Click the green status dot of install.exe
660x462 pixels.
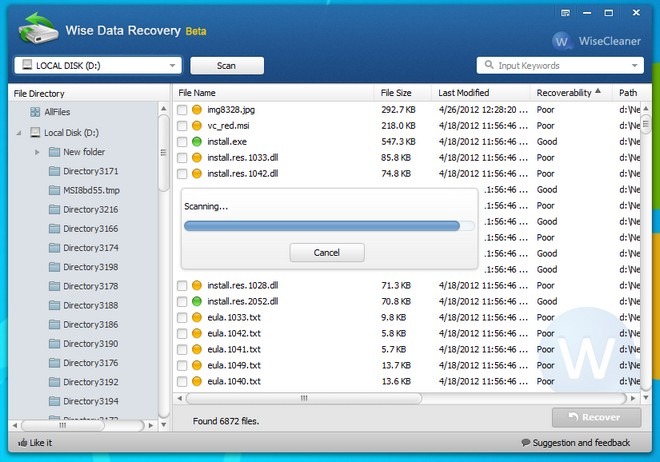197,142
